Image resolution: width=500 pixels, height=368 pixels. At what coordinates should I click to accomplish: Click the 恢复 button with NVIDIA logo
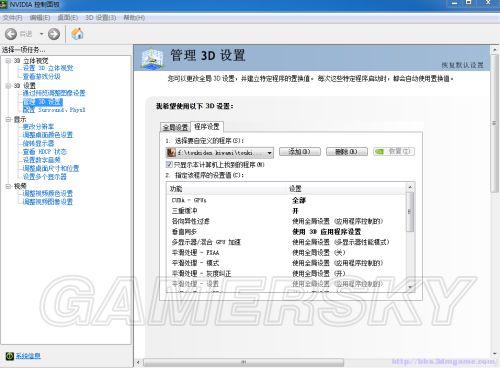[x=394, y=152]
